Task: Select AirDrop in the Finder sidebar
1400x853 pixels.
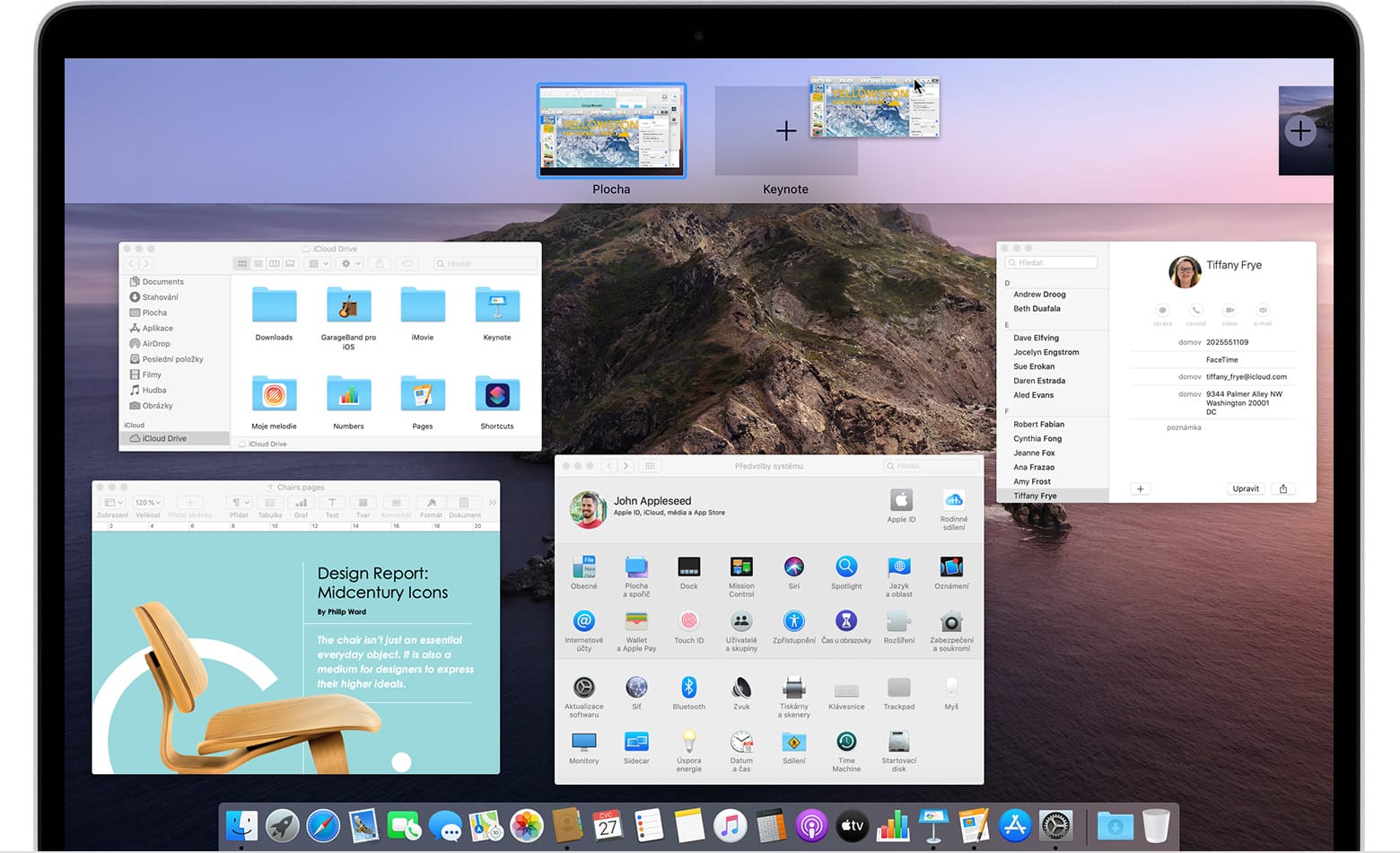Action: (155, 344)
